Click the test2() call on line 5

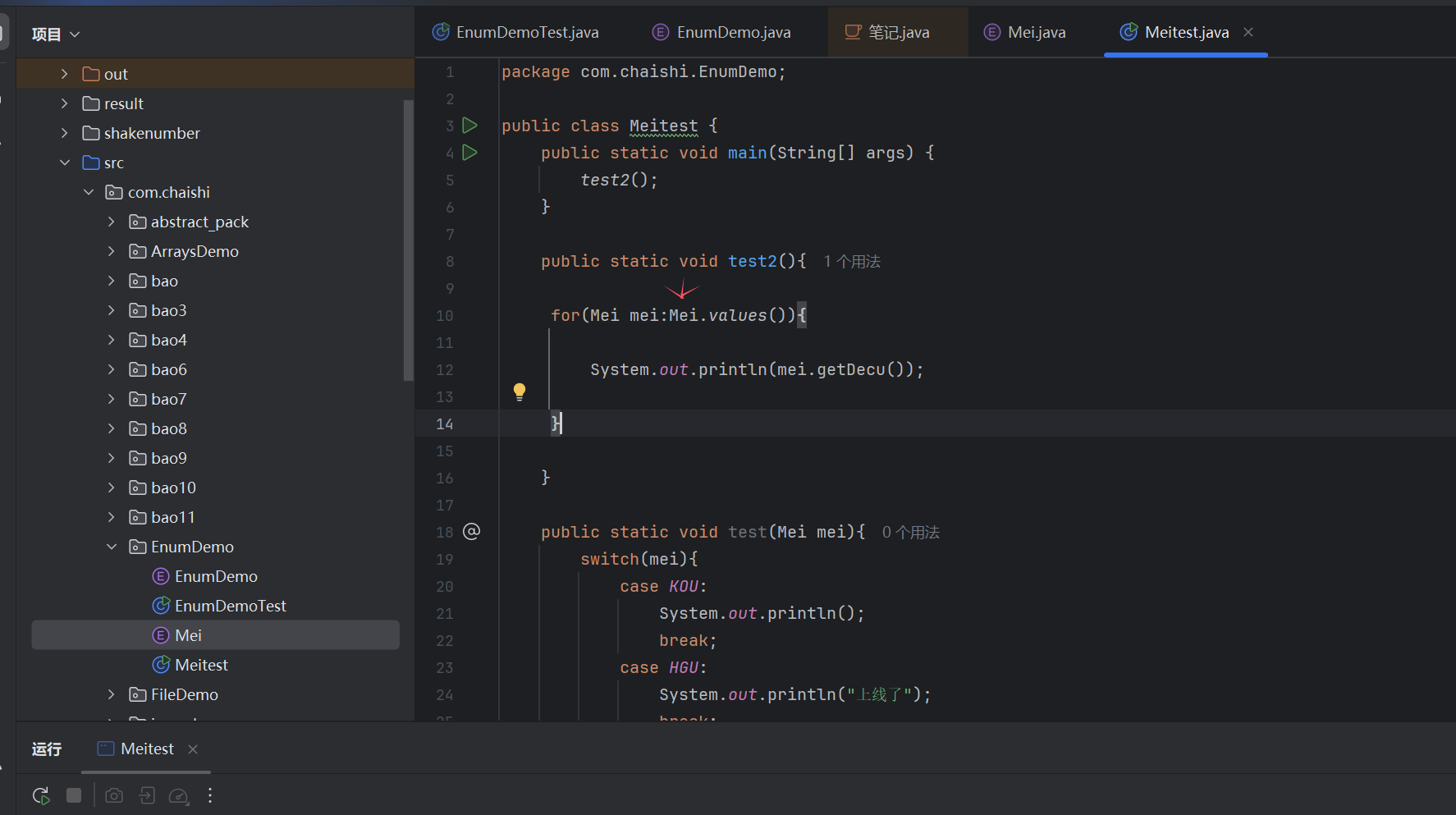tap(619, 180)
